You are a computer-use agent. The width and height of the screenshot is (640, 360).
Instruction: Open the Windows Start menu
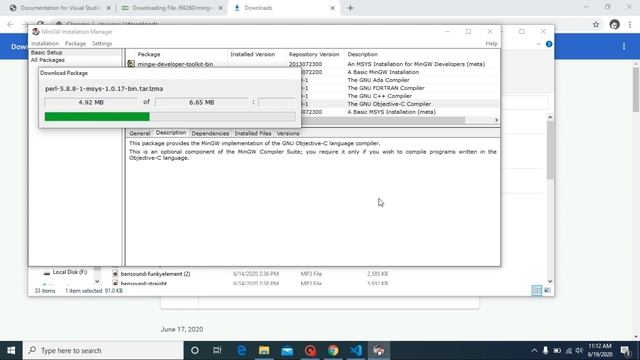pos(11,350)
